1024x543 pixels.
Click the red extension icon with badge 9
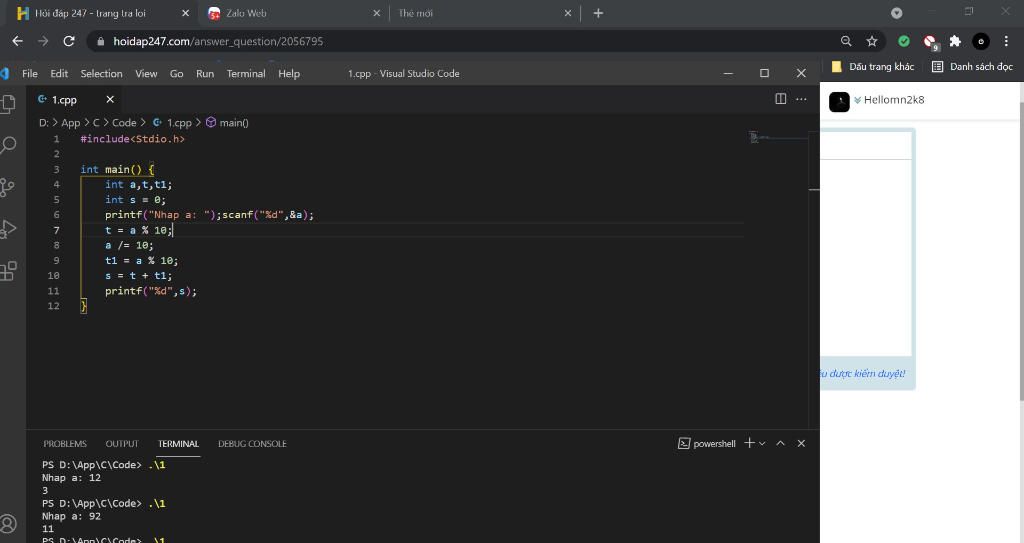click(x=930, y=42)
